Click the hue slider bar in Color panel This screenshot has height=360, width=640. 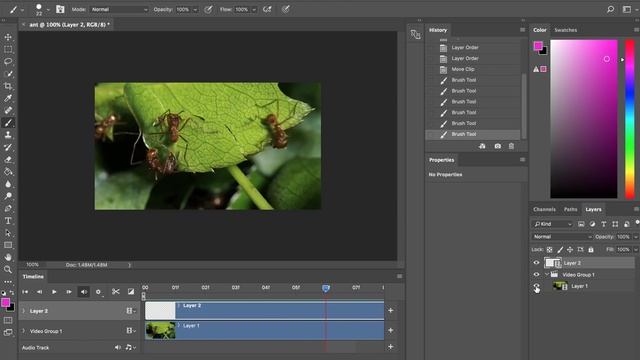630,119
